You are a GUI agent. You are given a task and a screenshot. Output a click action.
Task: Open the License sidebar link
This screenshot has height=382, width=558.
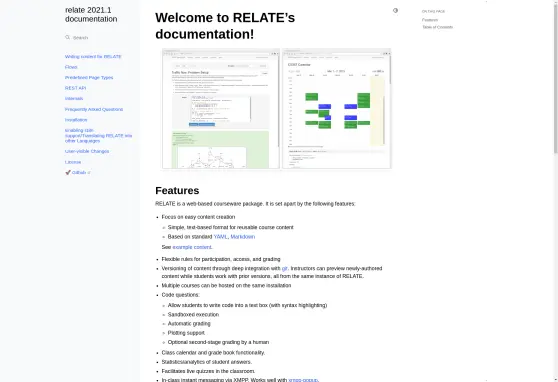click(x=73, y=162)
